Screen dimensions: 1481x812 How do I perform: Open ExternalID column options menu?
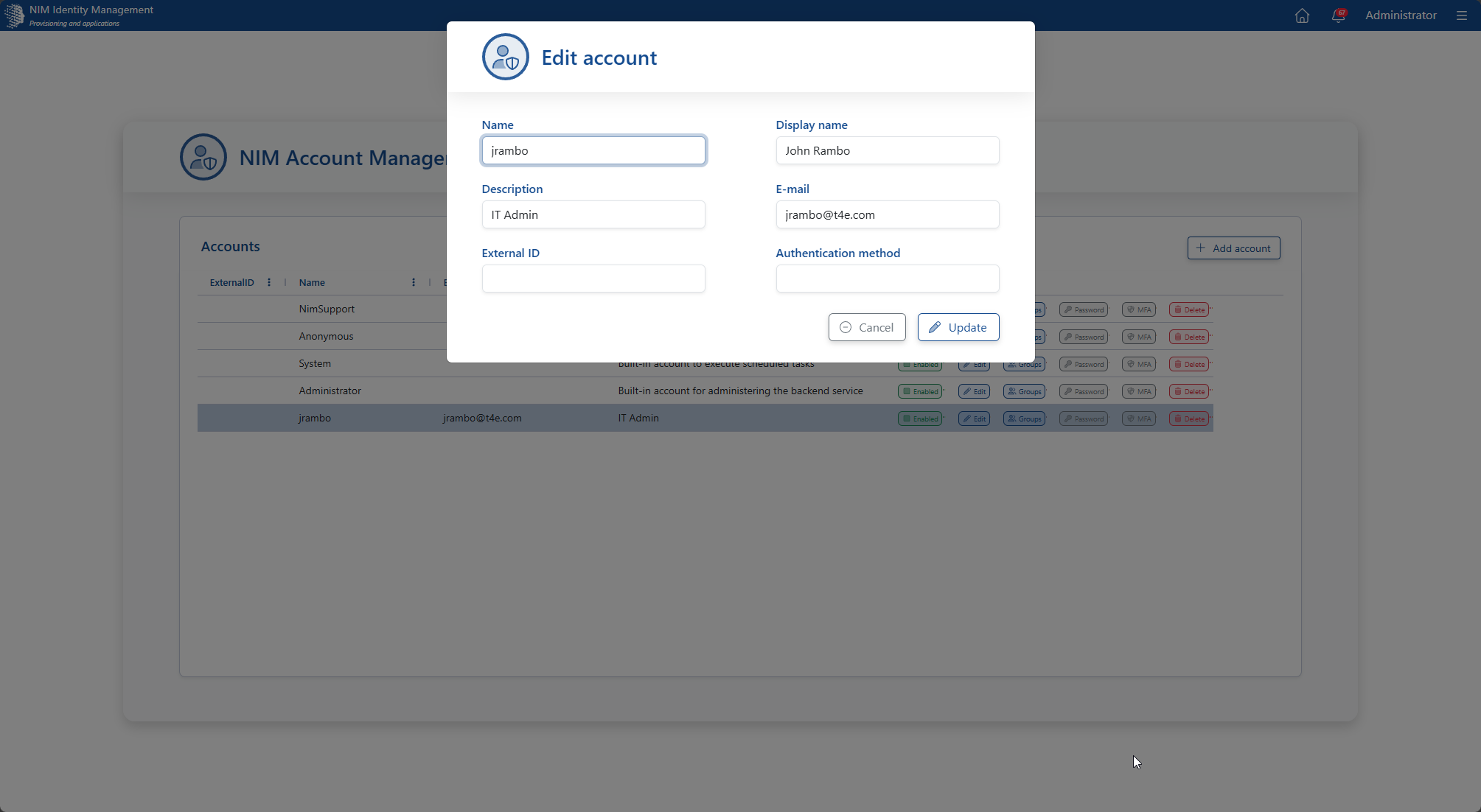pos(269,282)
